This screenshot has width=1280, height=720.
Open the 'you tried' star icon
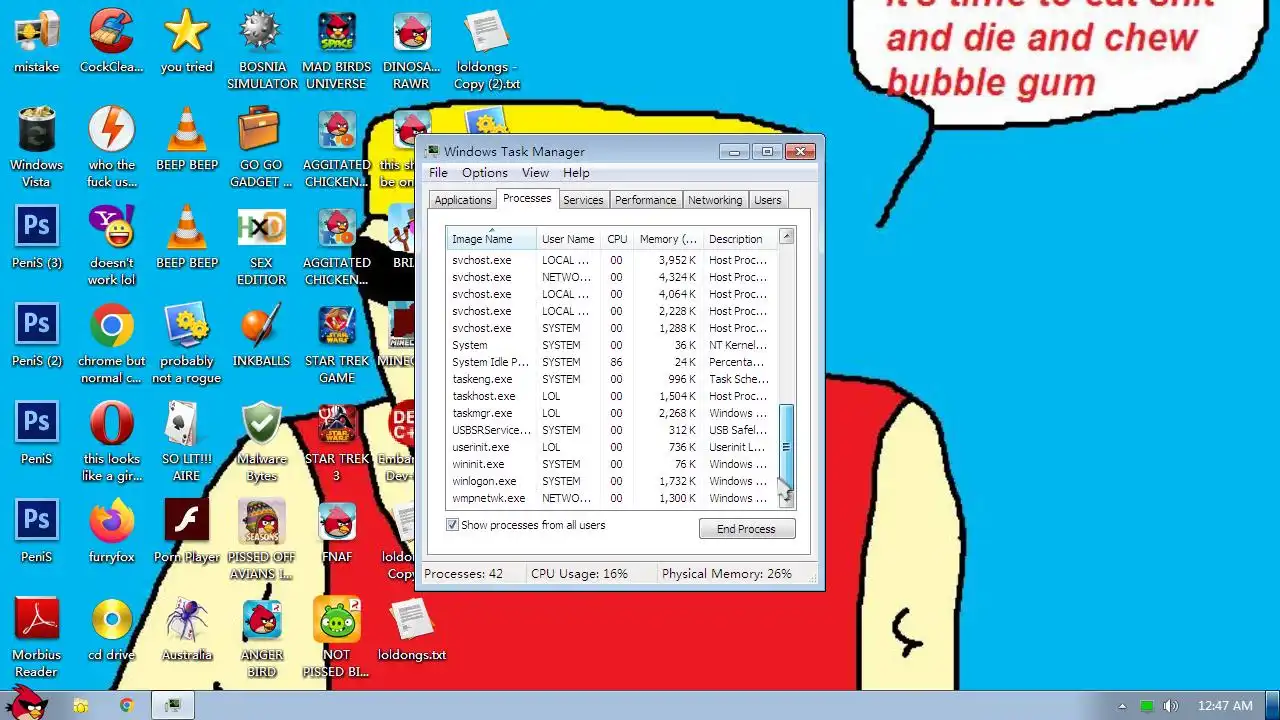click(187, 42)
